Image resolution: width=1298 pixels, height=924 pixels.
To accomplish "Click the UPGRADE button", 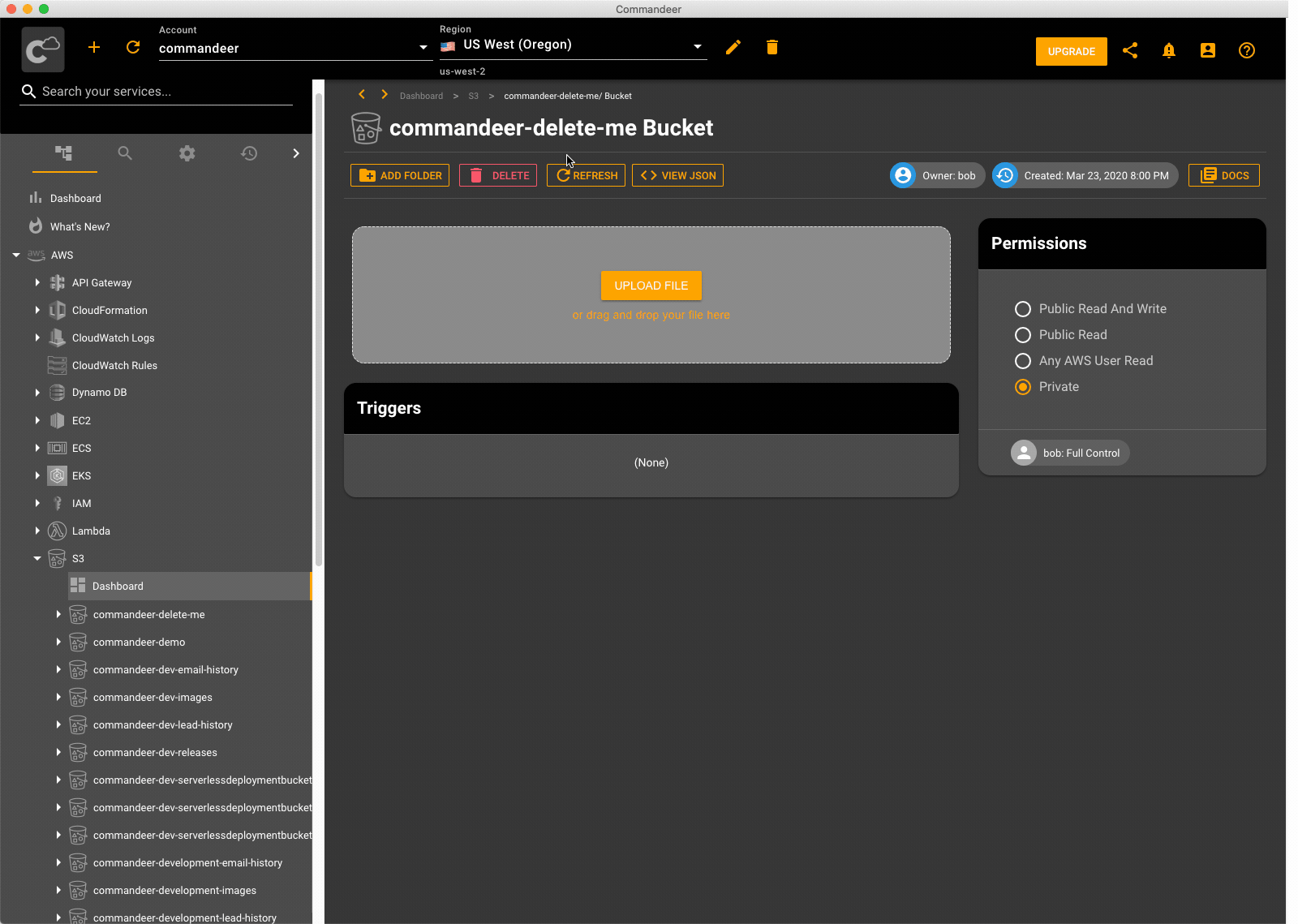I will 1072,51.
